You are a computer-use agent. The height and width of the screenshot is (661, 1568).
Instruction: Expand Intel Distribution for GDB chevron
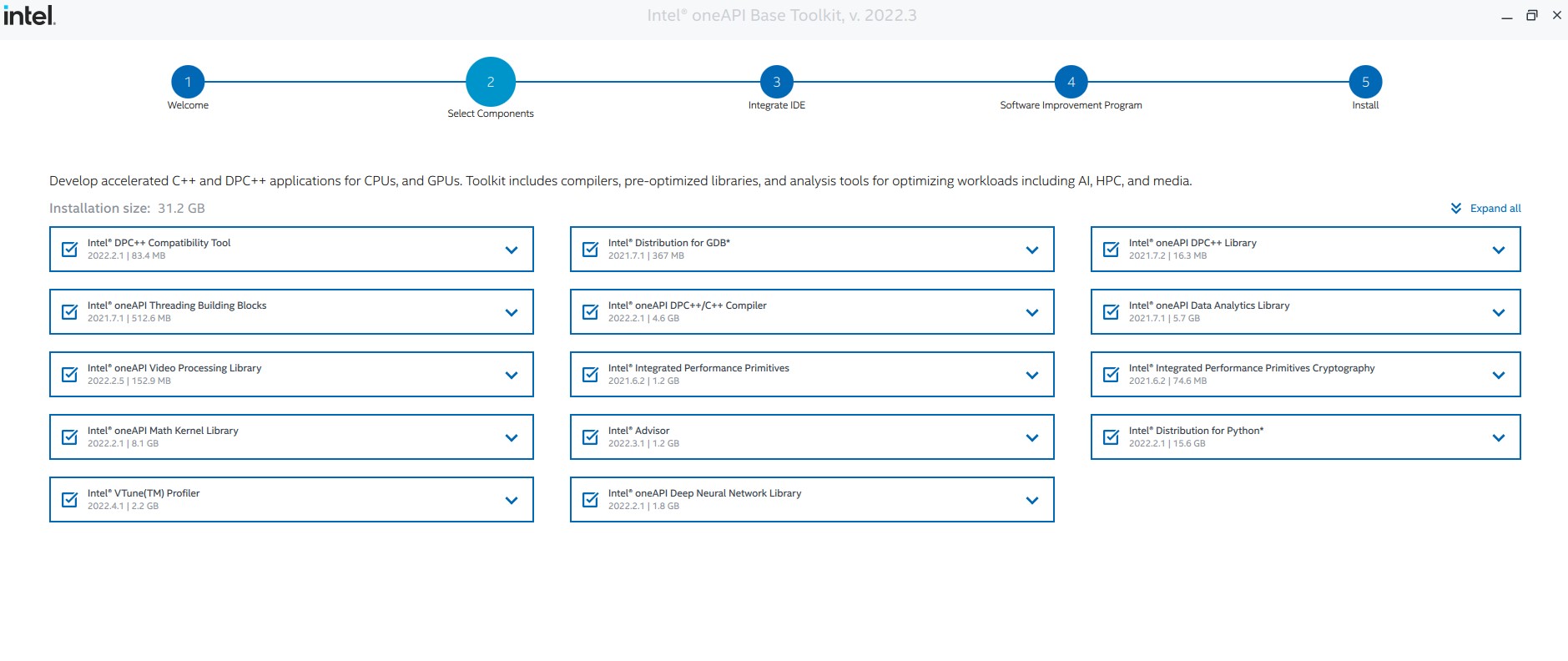pyautogui.click(x=1032, y=250)
